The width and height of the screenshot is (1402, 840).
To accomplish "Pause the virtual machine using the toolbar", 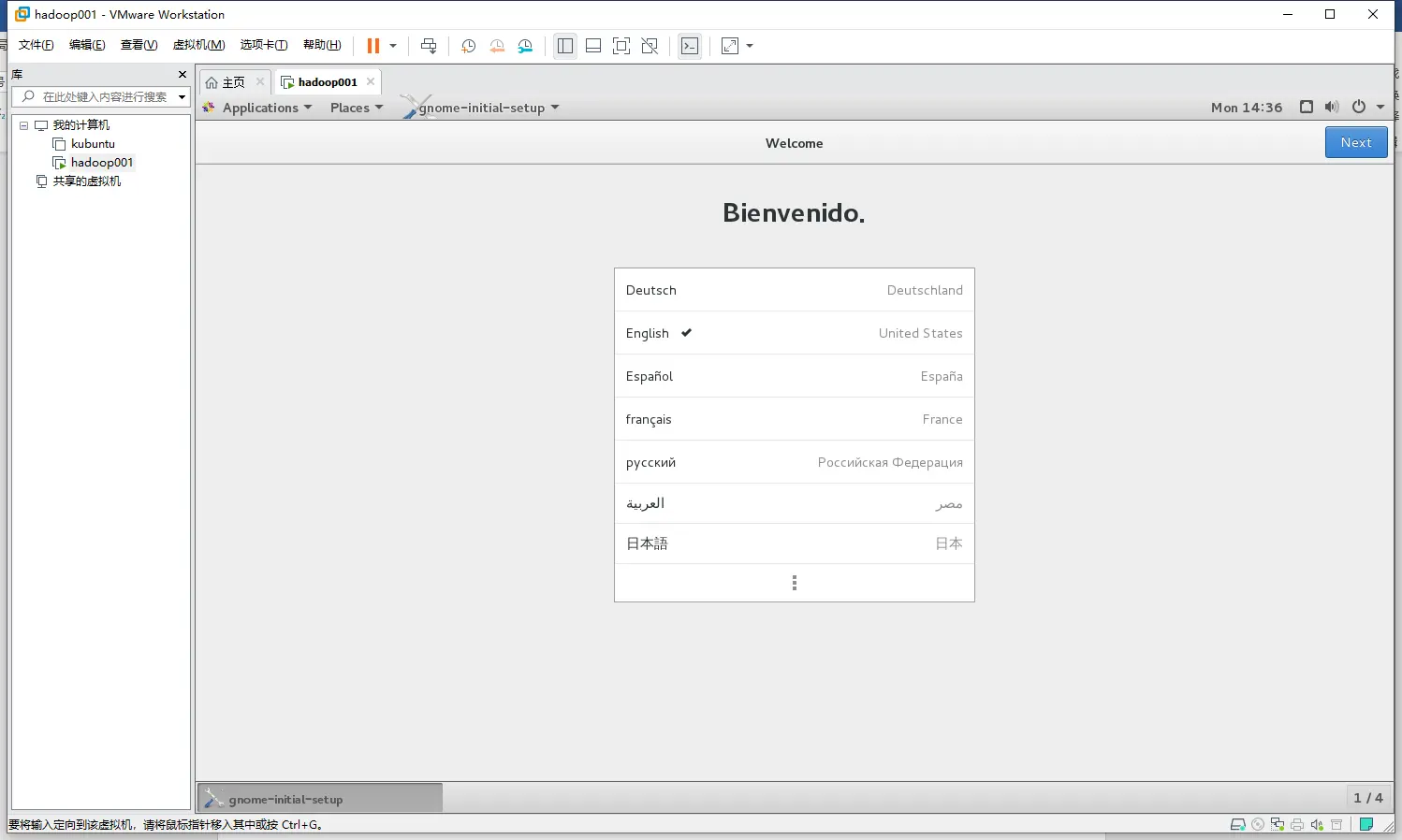I will pyautogui.click(x=373, y=46).
